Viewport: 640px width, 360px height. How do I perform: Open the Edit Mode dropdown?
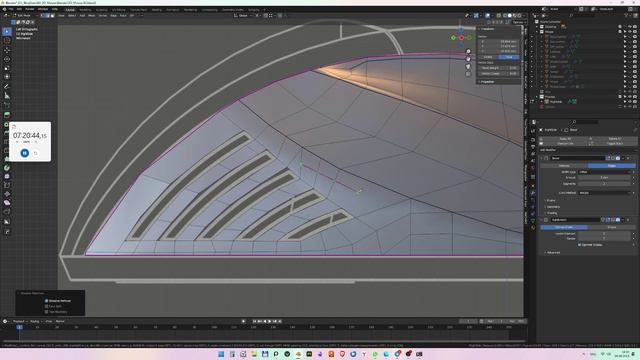25,16
